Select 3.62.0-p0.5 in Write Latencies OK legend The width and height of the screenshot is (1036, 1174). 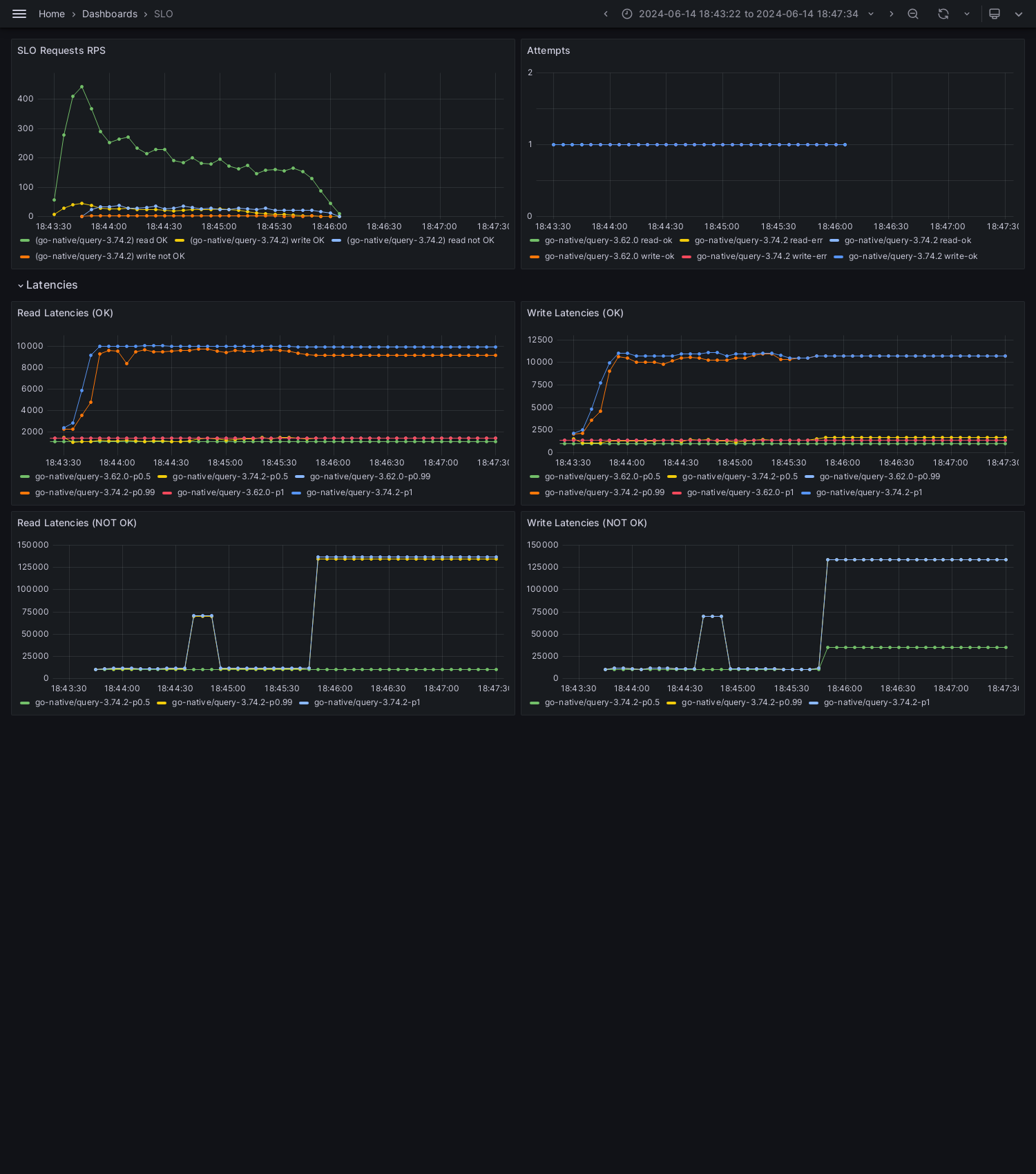602,477
